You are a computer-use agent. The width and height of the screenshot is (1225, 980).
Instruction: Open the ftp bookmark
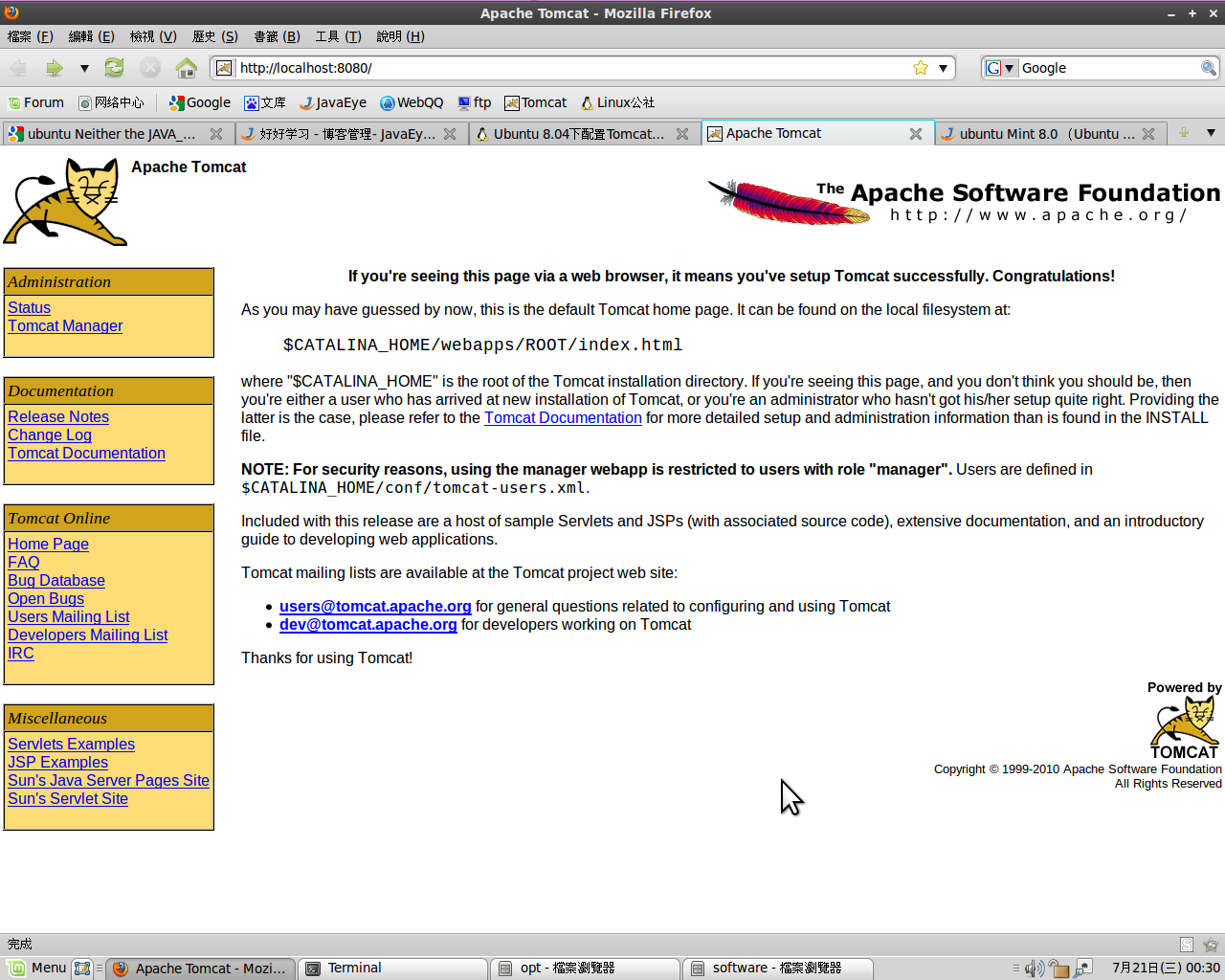click(475, 102)
